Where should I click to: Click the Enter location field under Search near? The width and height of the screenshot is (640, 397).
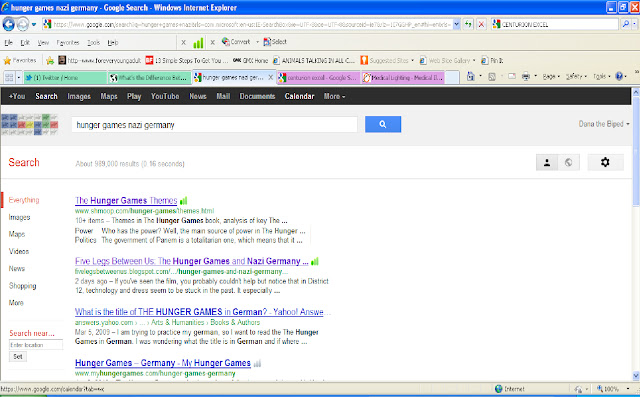[x=36, y=345]
